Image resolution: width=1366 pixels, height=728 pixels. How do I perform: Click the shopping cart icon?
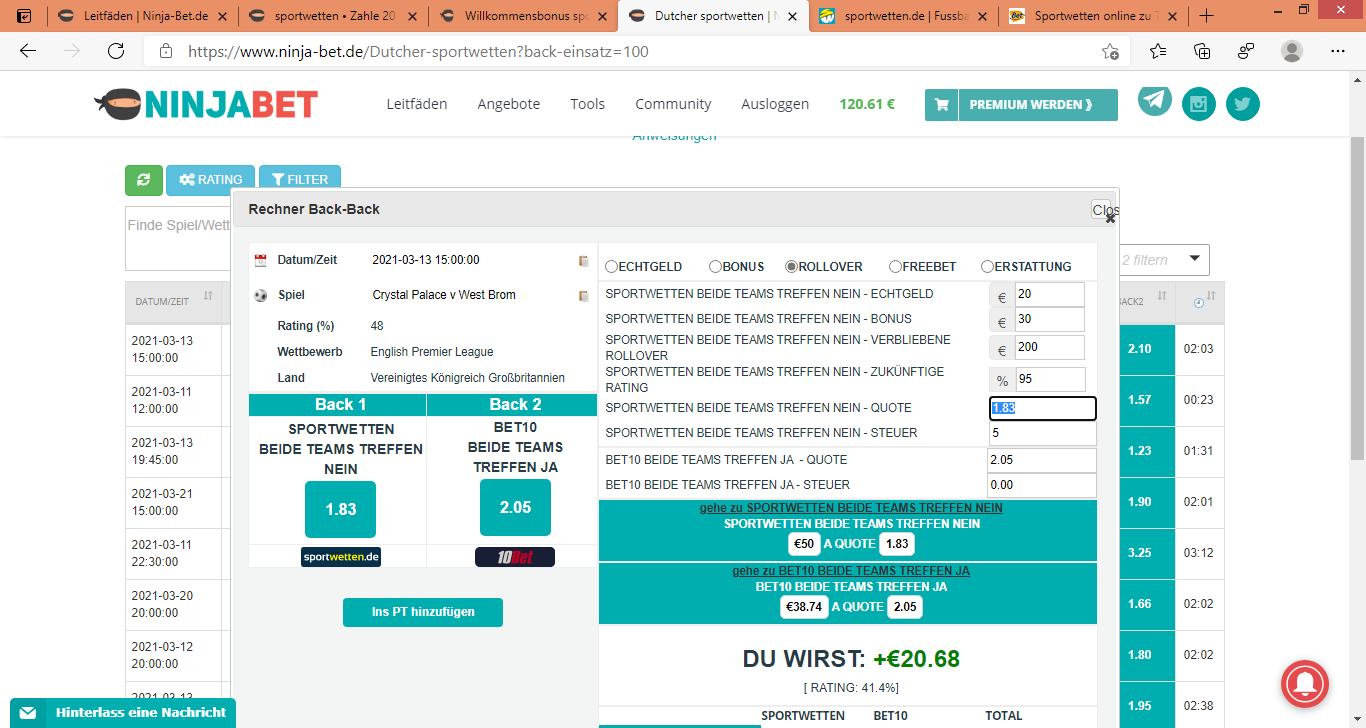point(941,104)
